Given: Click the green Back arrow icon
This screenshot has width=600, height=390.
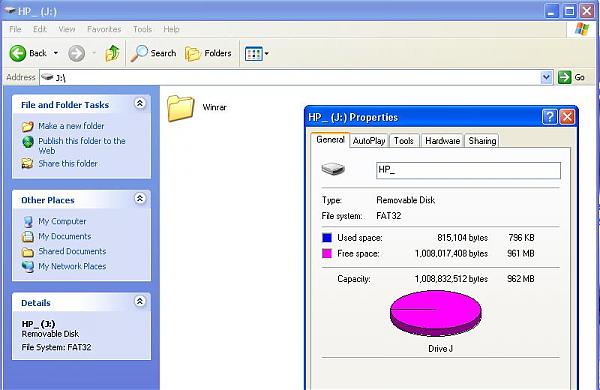Looking at the screenshot, I should tap(18, 53).
